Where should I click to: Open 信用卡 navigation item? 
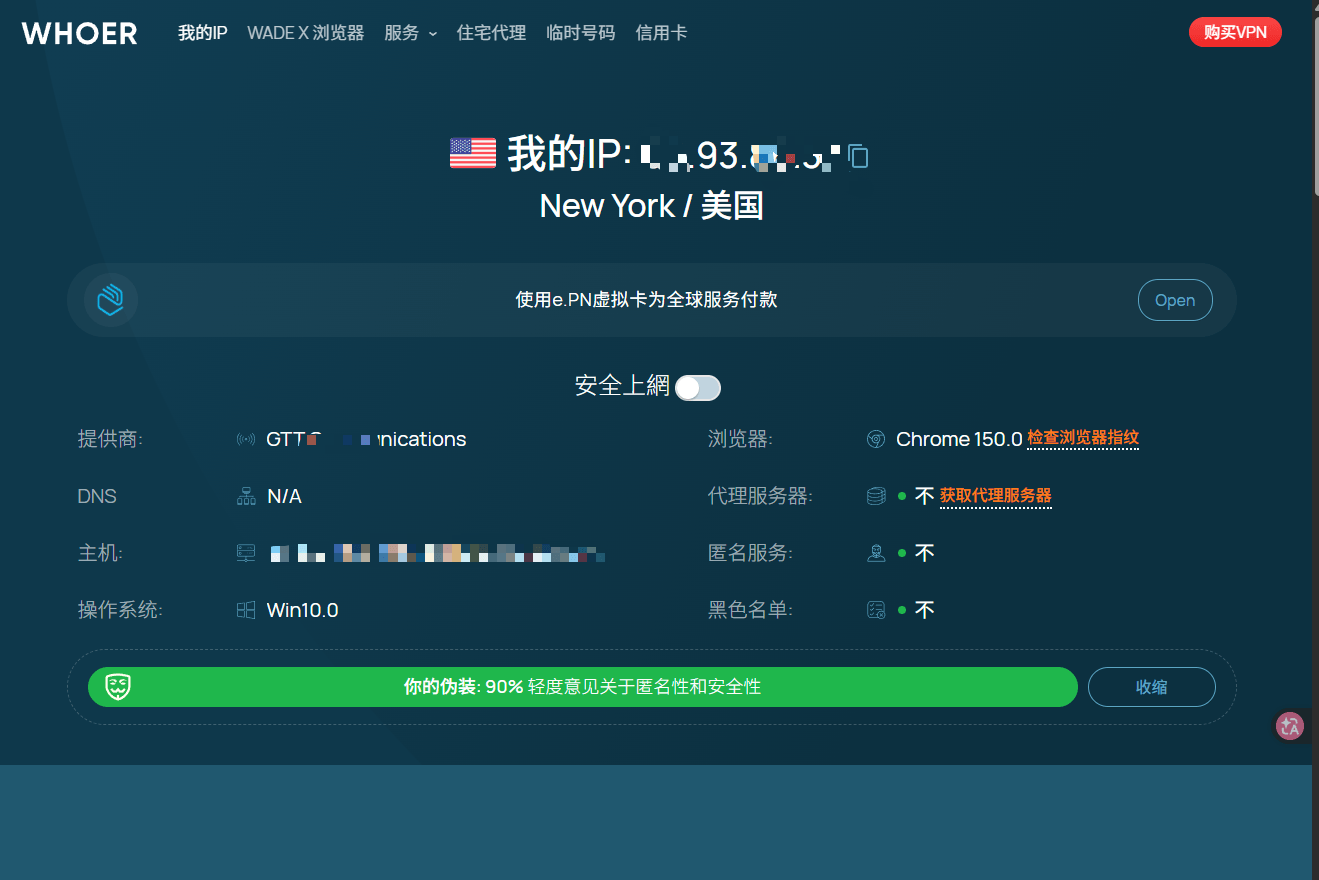click(661, 33)
